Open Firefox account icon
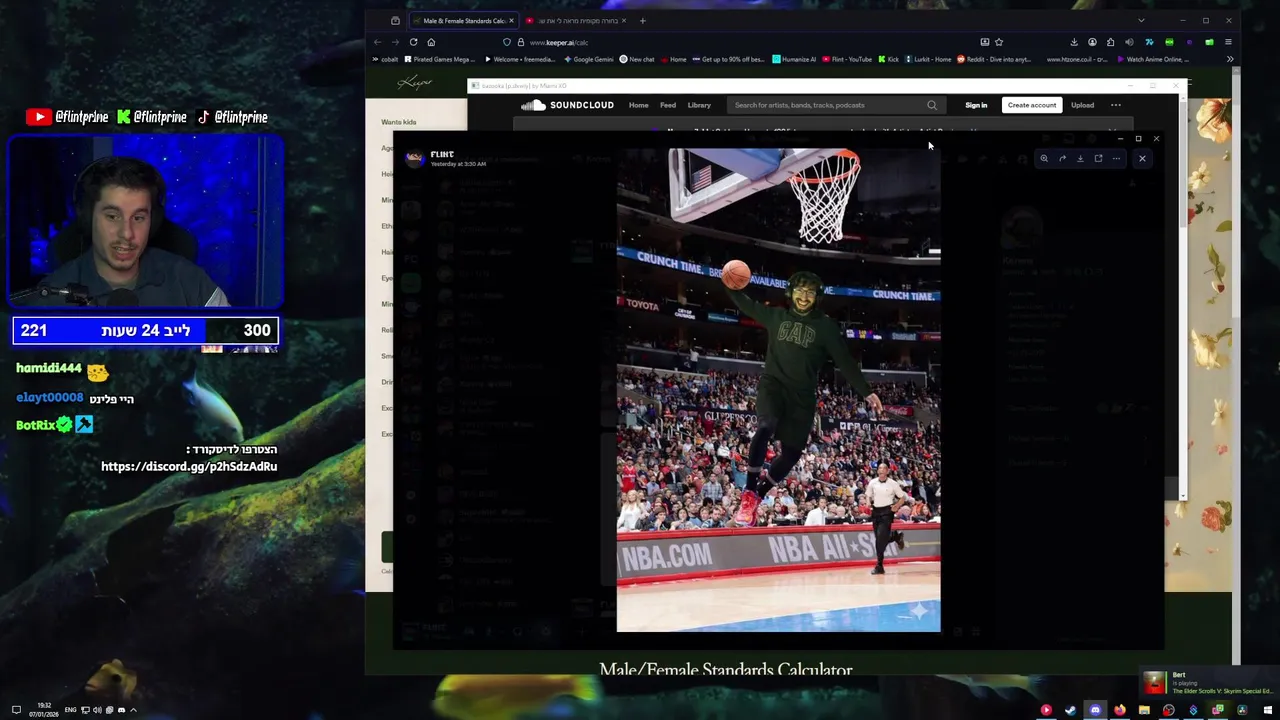 tap(1092, 42)
